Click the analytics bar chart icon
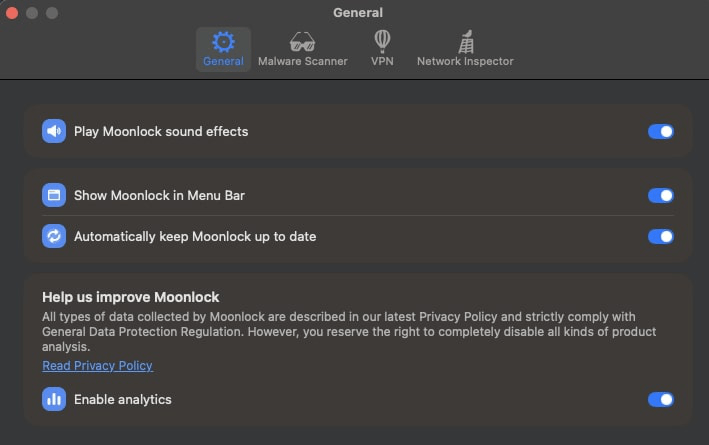The width and height of the screenshot is (709, 445). pyautogui.click(x=54, y=399)
